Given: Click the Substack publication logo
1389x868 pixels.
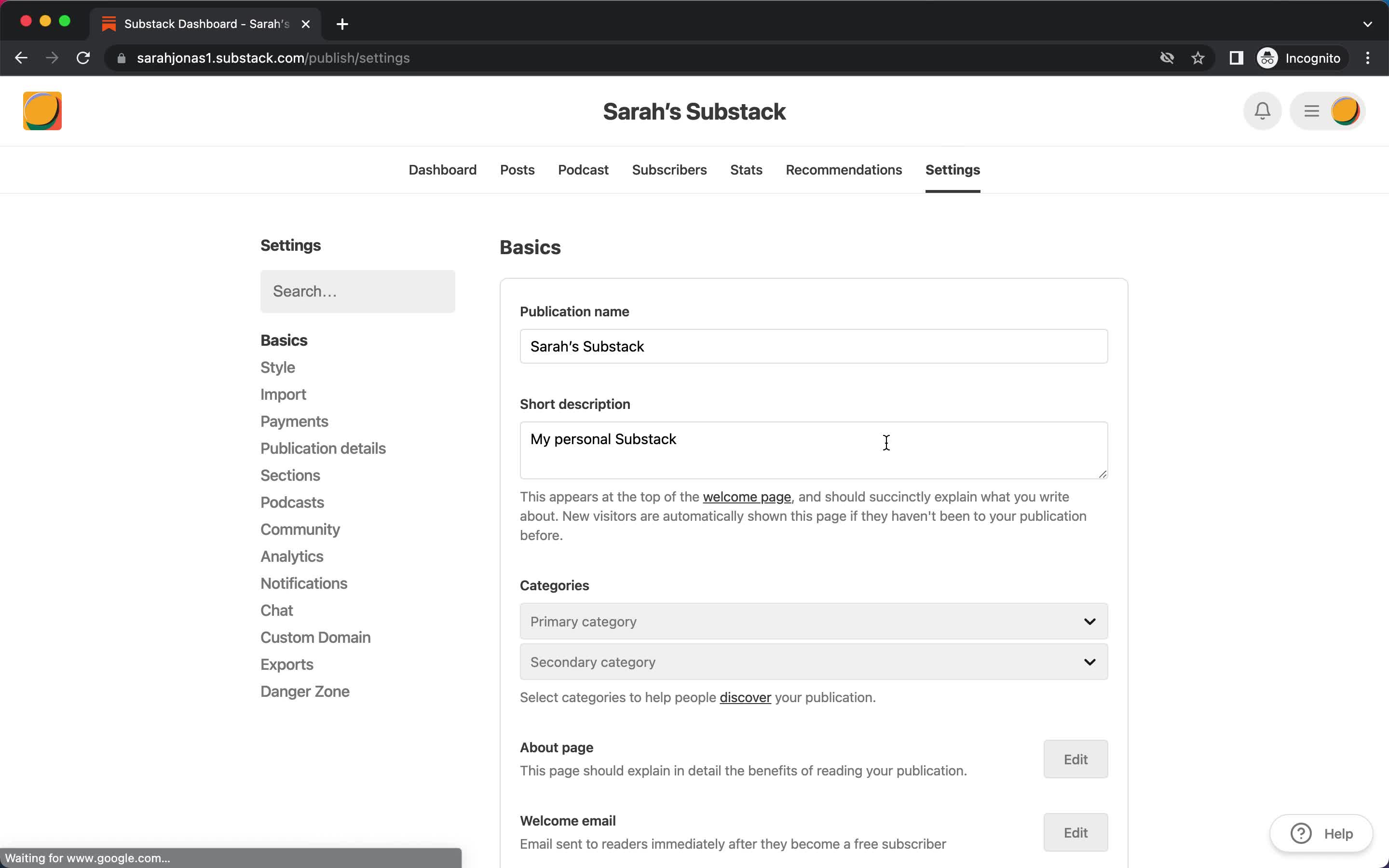Looking at the screenshot, I should click(42, 111).
